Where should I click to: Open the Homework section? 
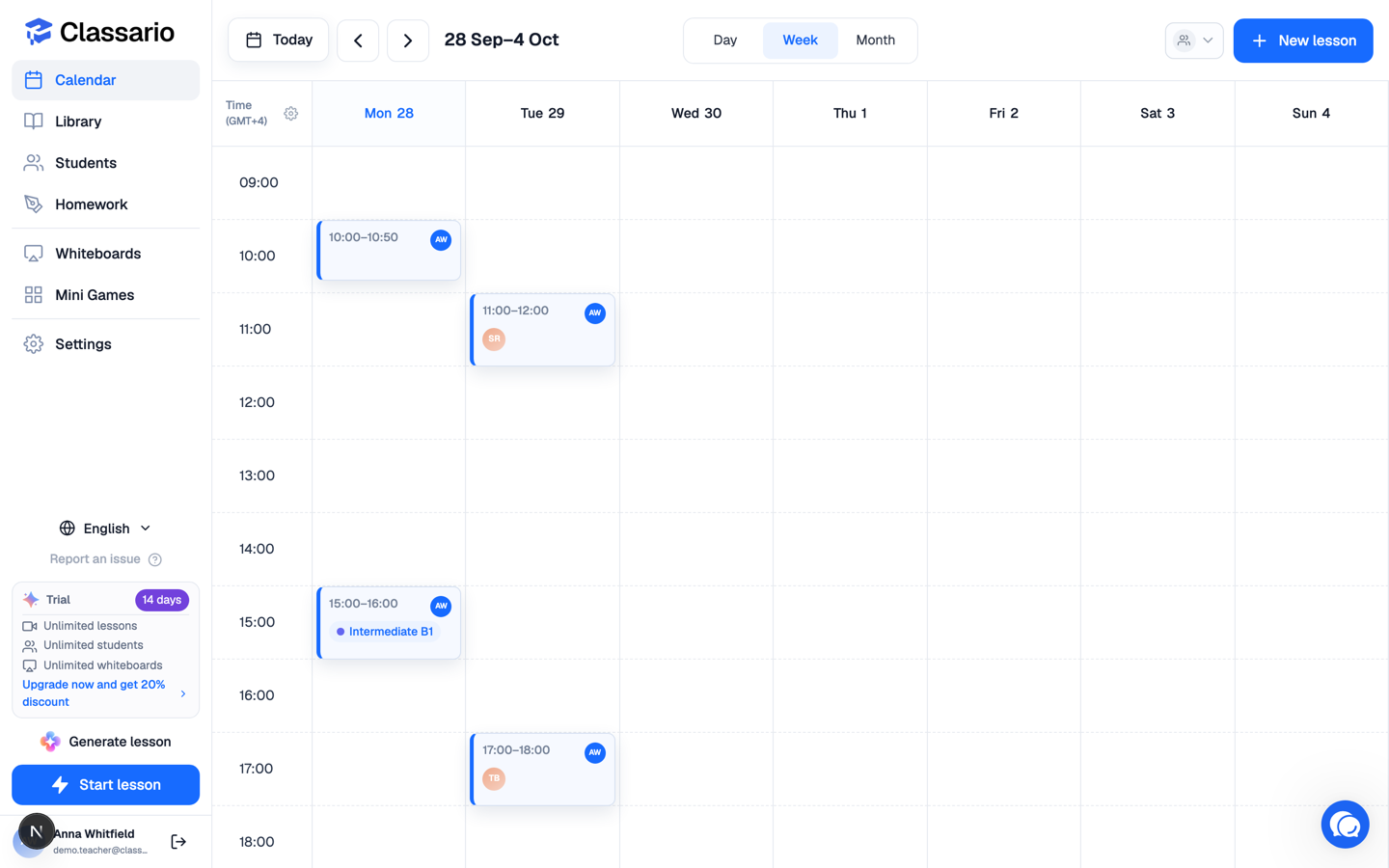105,204
